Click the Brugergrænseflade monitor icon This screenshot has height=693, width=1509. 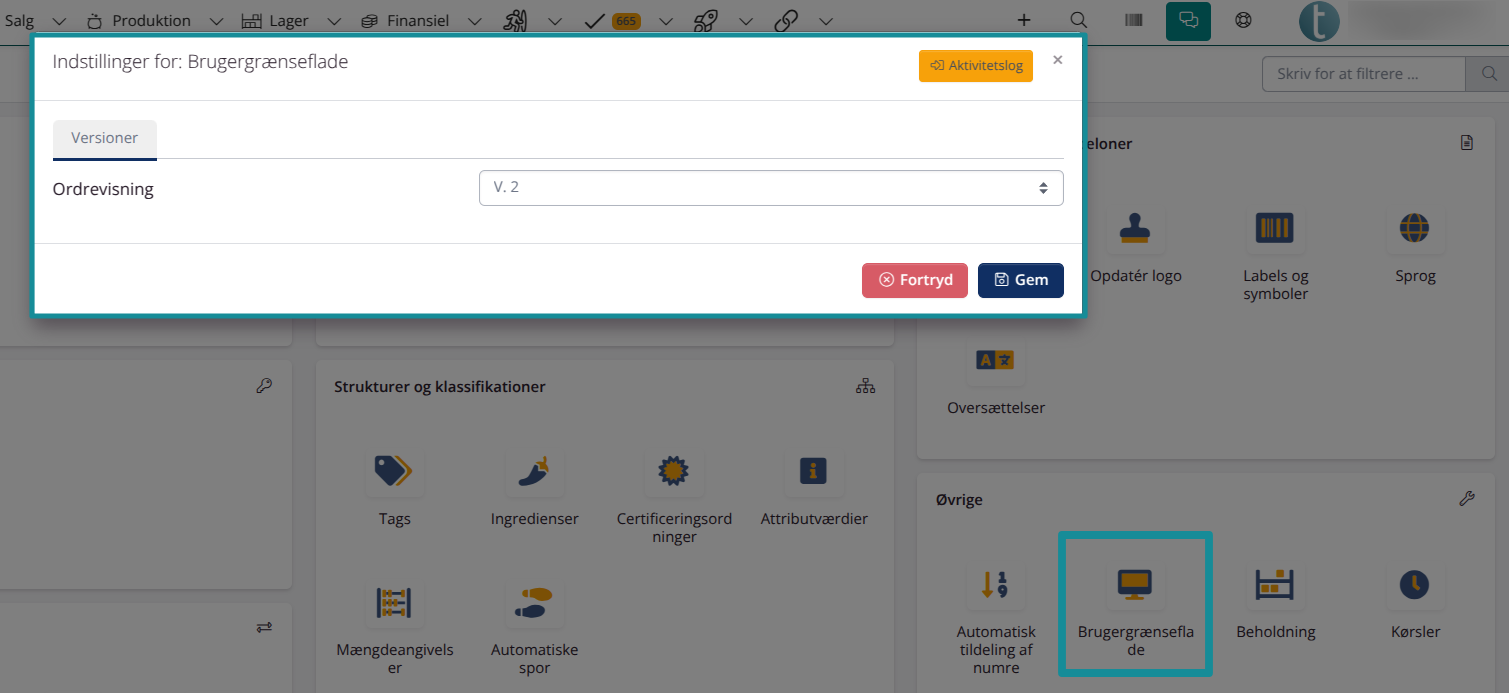tap(1135, 584)
